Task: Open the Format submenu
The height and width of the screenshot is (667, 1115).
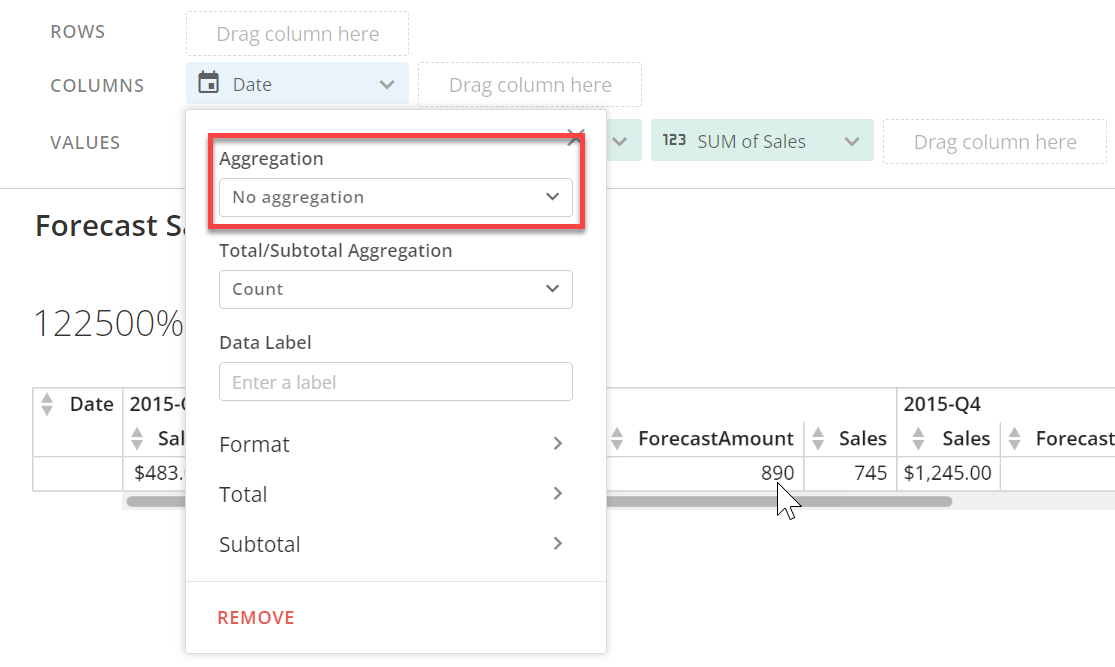Action: coord(391,444)
